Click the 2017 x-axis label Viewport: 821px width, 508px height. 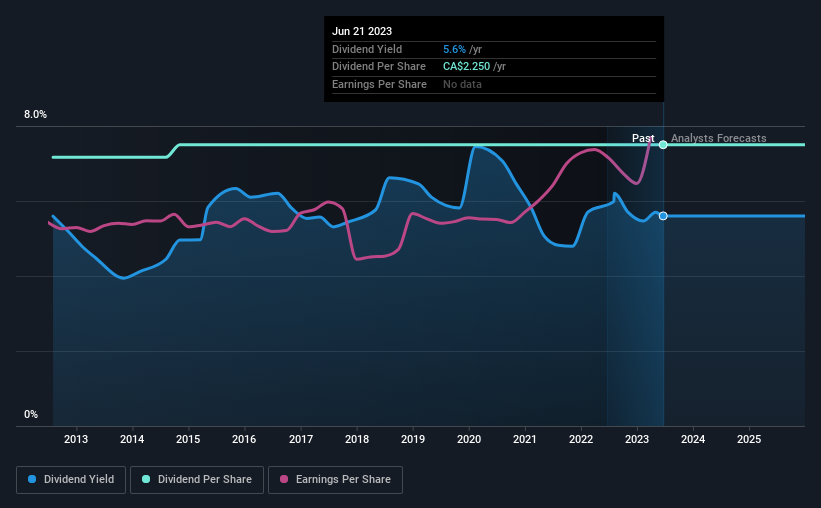(301, 439)
